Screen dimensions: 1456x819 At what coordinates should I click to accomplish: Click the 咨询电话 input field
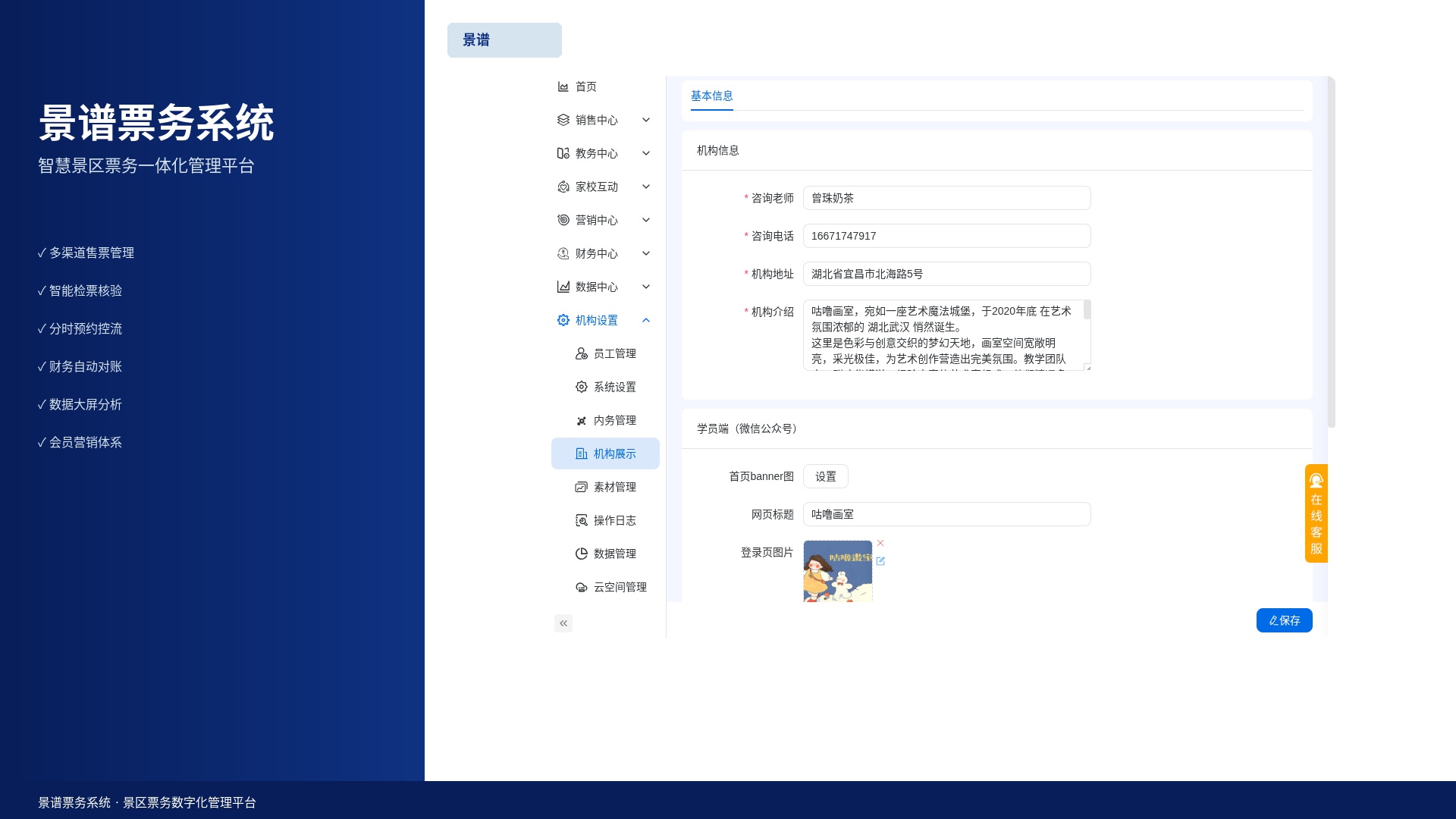(x=946, y=236)
